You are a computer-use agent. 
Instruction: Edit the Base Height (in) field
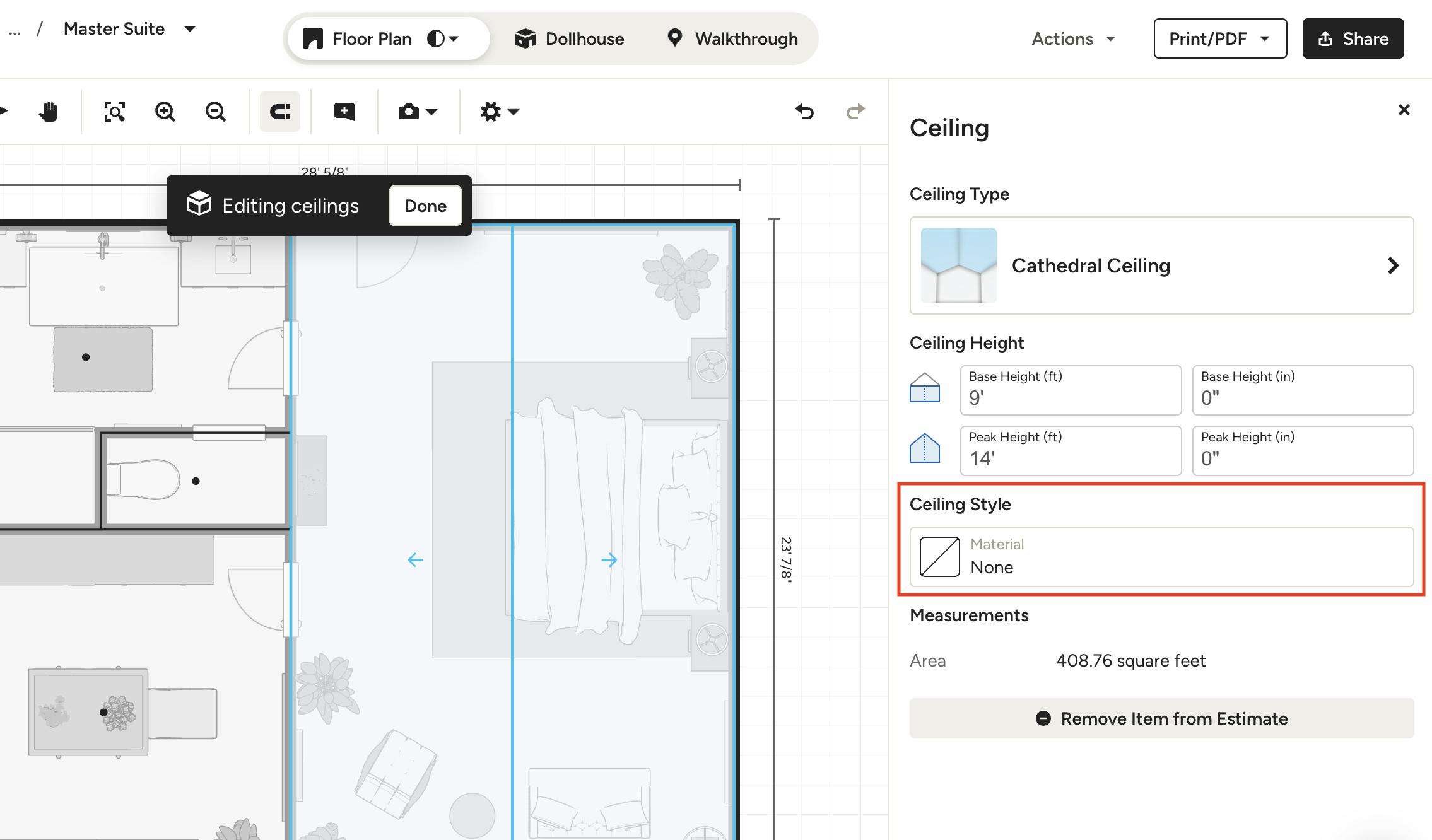1303,390
